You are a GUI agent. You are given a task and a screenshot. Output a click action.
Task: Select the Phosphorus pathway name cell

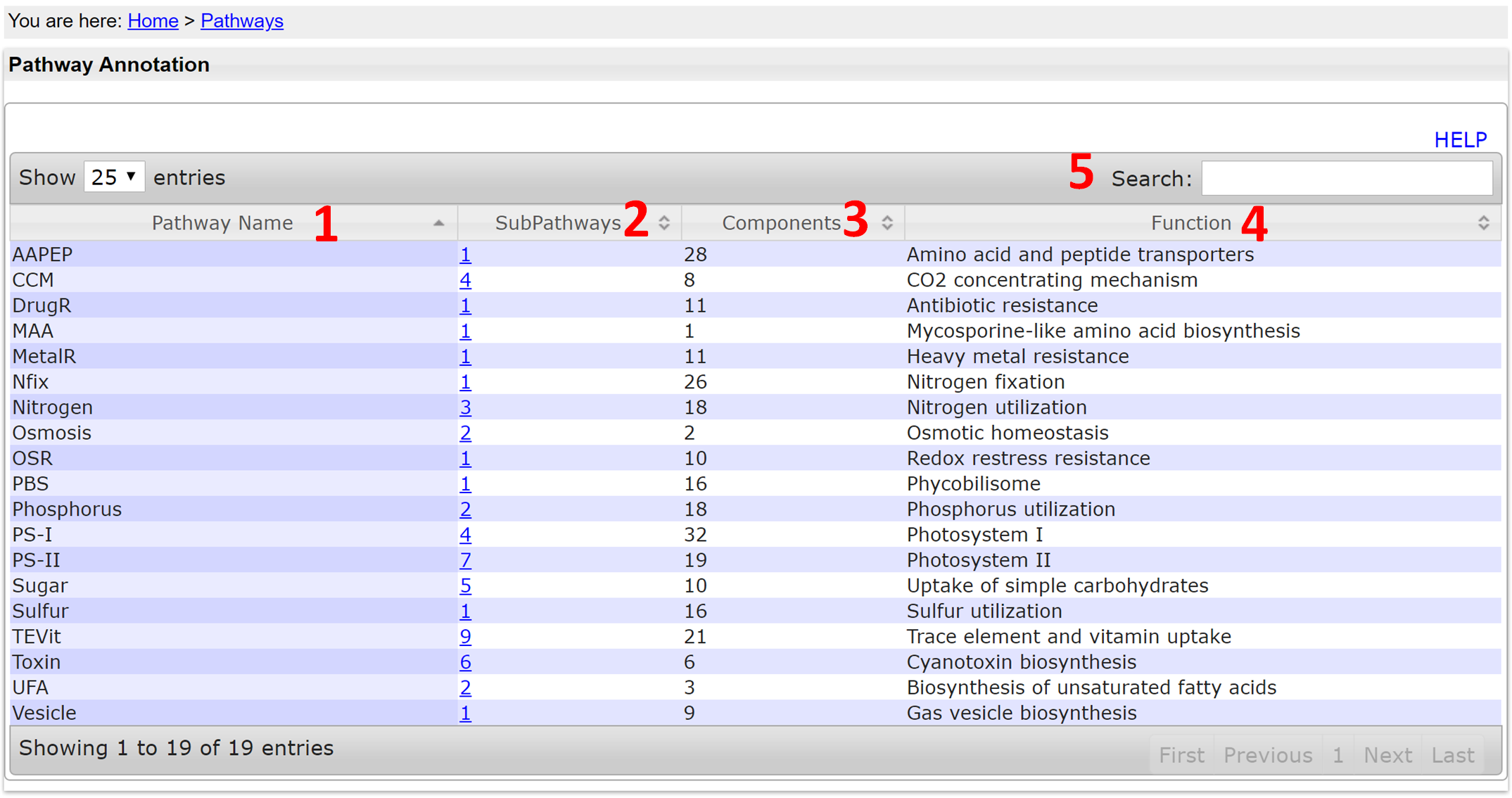(234, 509)
